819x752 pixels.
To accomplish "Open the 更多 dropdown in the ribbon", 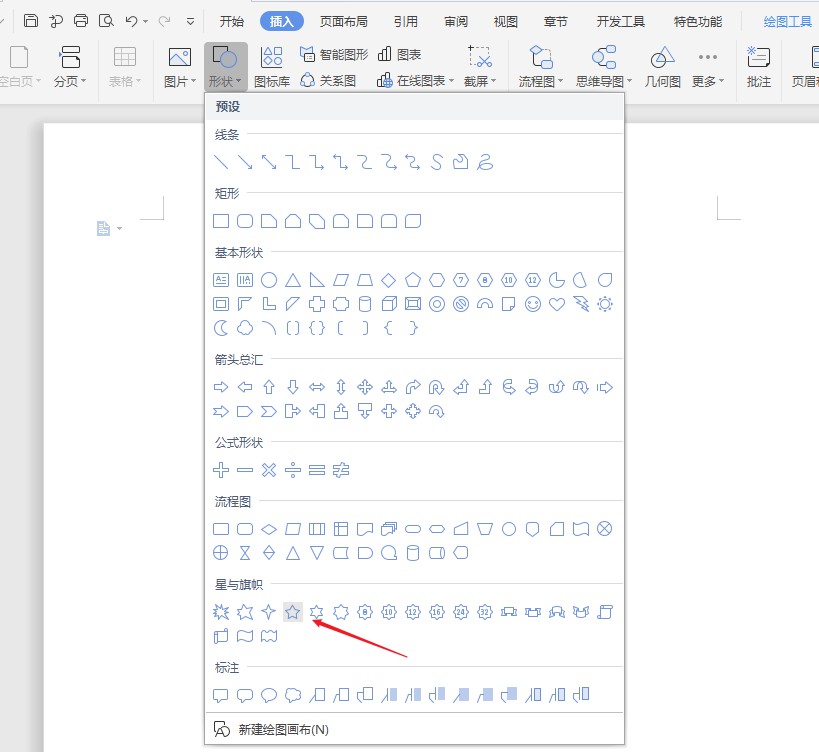I will click(x=723, y=82).
